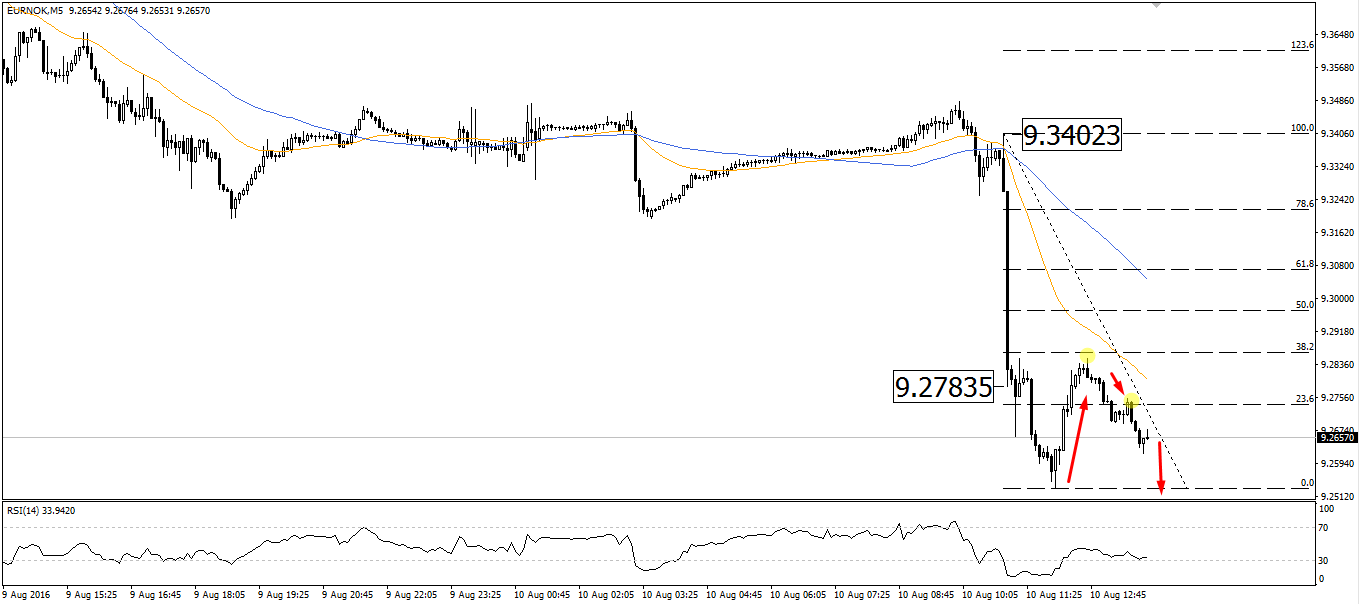The width and height of the screenshot is (1360, 604).
Task: Click the grey chart shift triangle at top
Action: point(1158,5)
